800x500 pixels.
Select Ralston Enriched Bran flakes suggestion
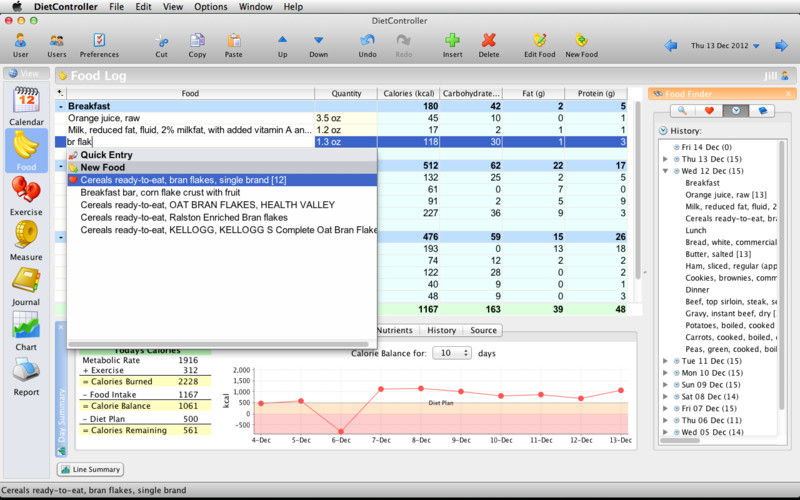click(222, 217)
